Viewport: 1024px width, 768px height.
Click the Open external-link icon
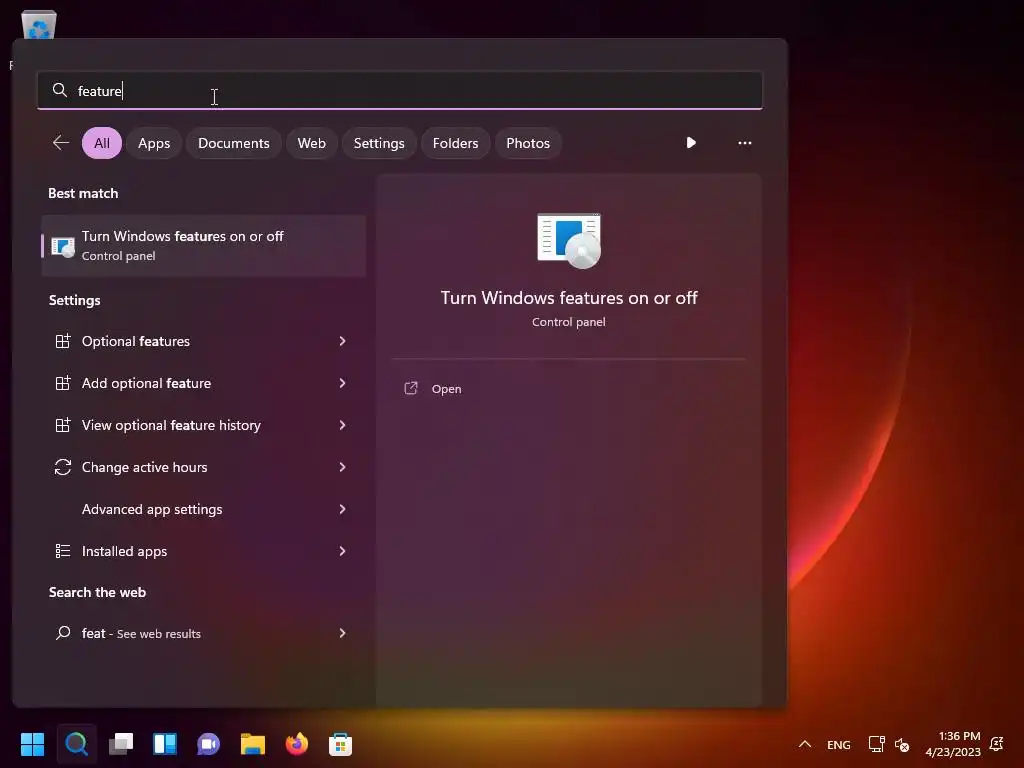pyautogui.click(x=411, y=389)
